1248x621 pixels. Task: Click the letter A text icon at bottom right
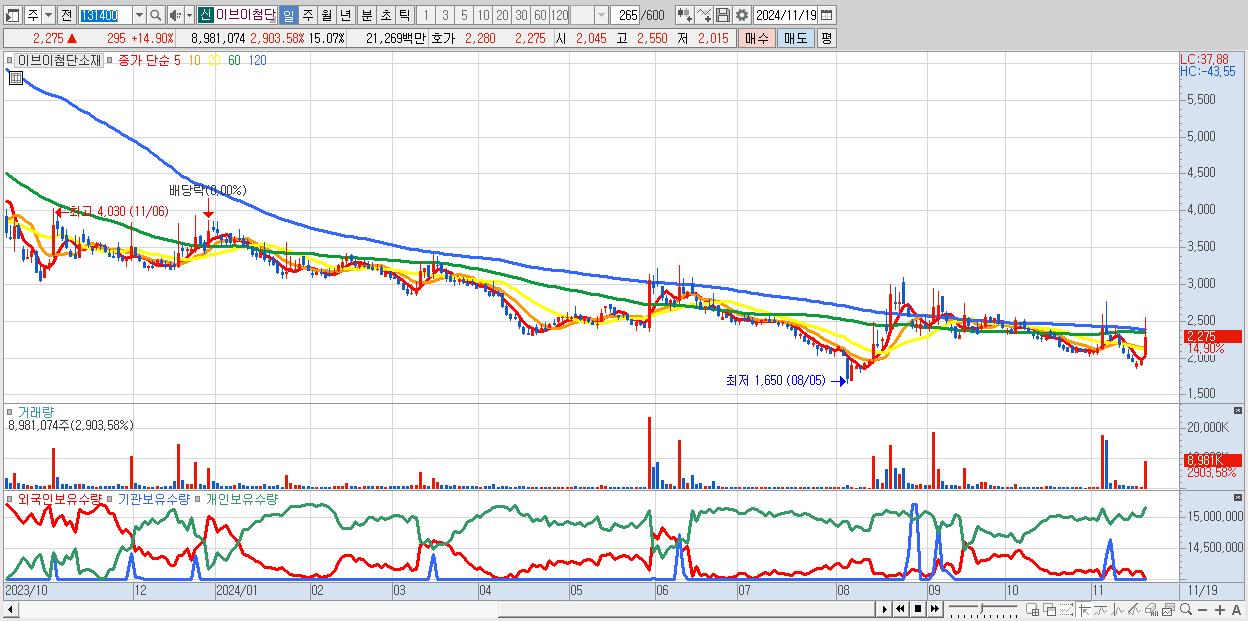[1236, 609]
